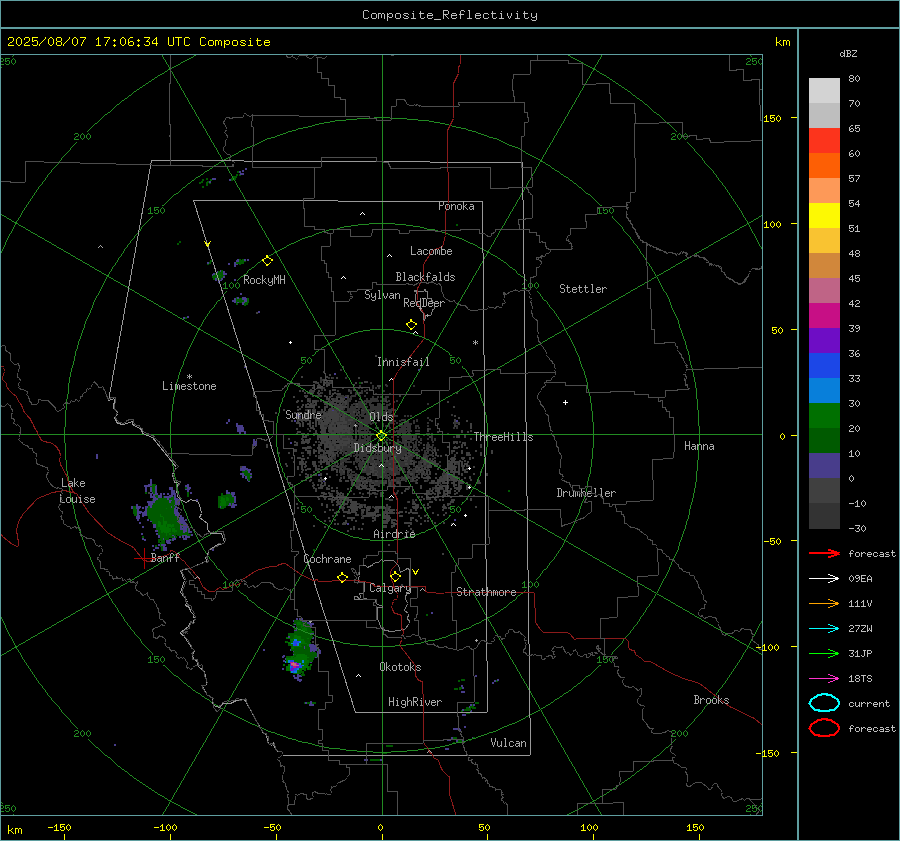Click the Innisfail label
Screen dimensions: 900x841
coord(403,362)
